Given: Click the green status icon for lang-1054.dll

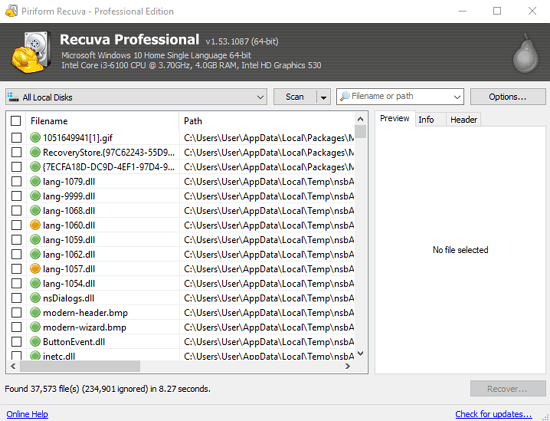Looking at the screenshot, I should (35, 283).
